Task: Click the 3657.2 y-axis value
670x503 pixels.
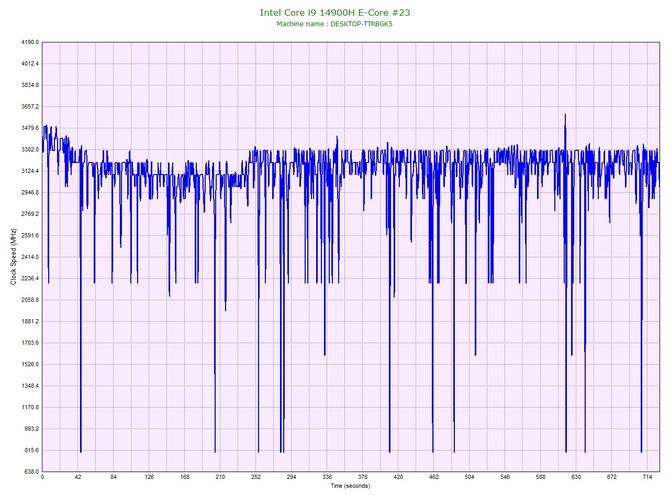Action: click(30, 106)
